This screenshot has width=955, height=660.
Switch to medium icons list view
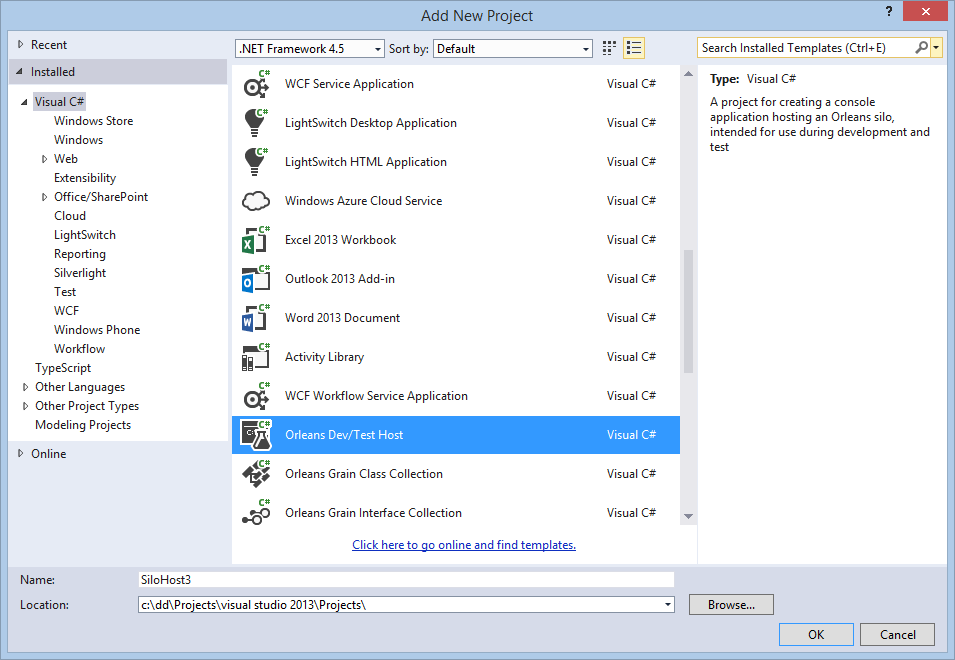tap(634, 48)
